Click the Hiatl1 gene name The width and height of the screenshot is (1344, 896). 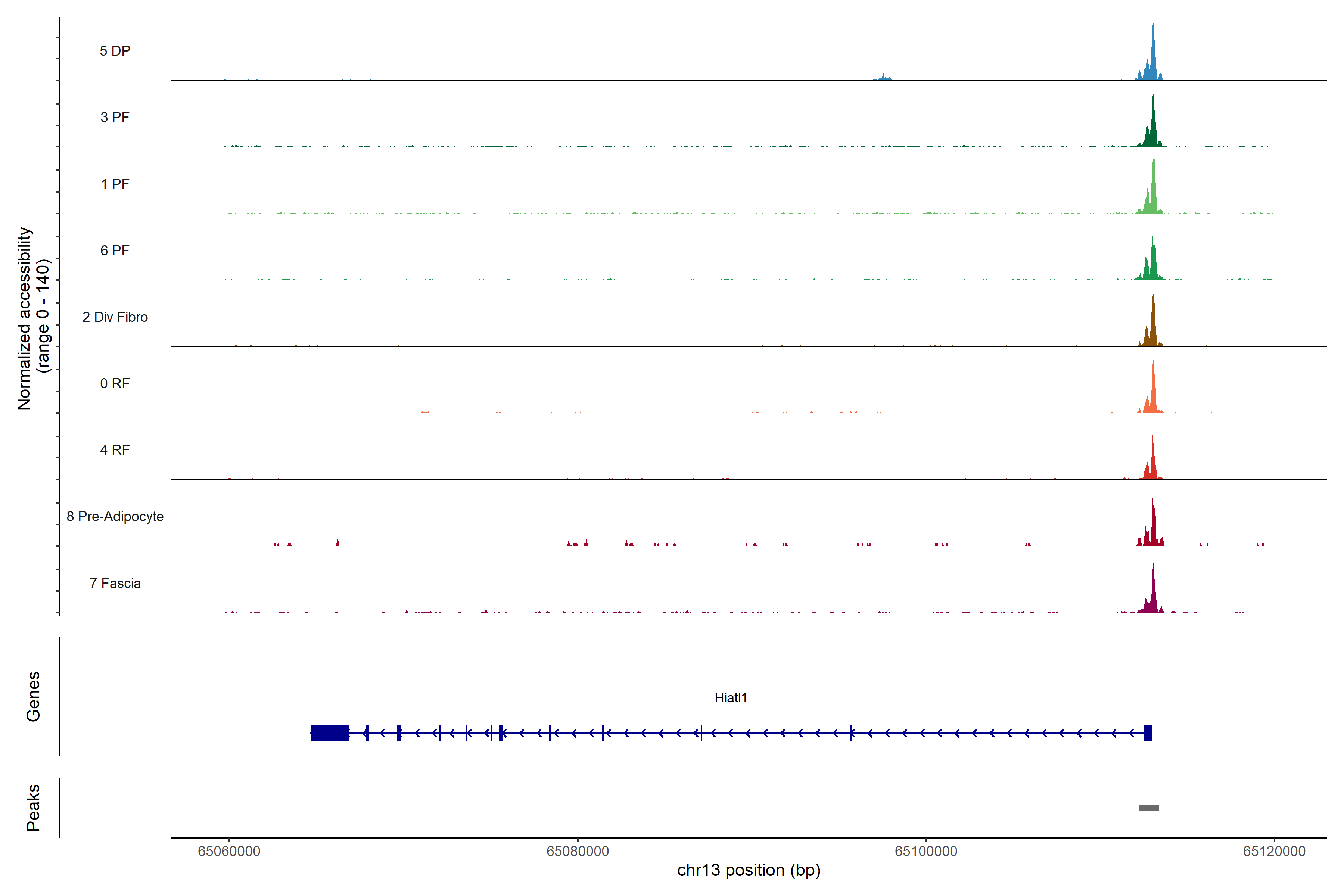click(x=730, y=698)
